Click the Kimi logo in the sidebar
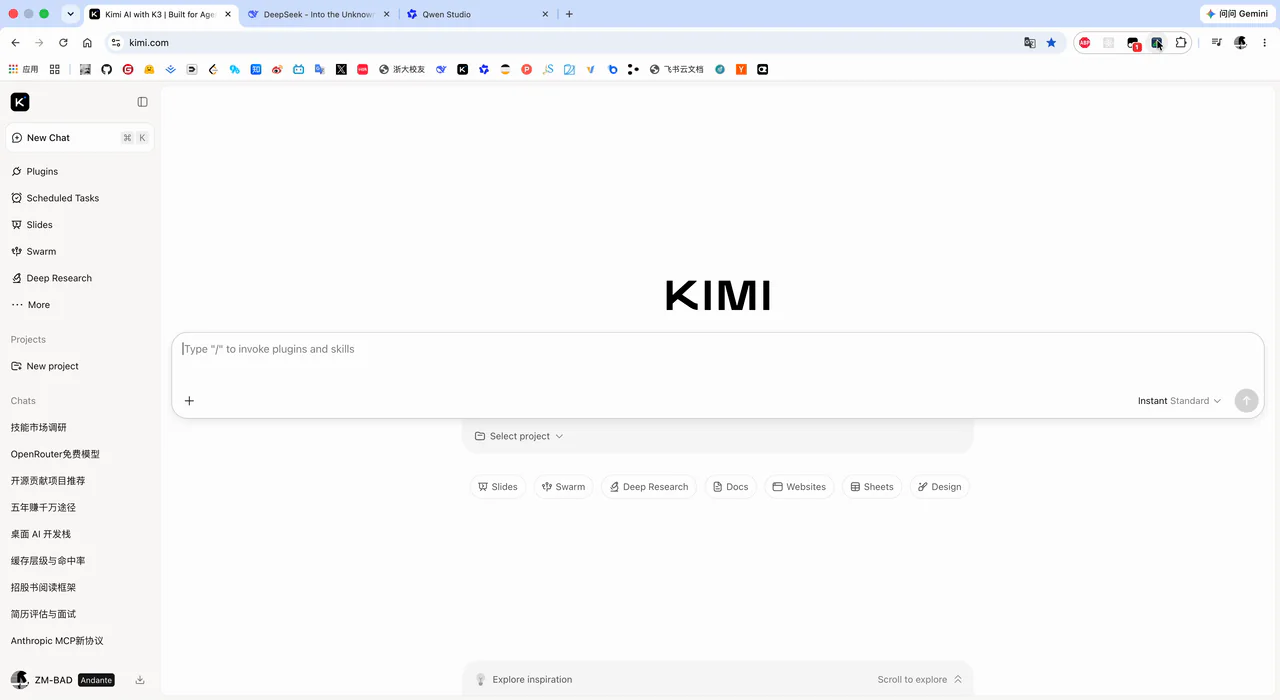The width and height of the screenshot is (1280, 700). [x=20, y=102]
